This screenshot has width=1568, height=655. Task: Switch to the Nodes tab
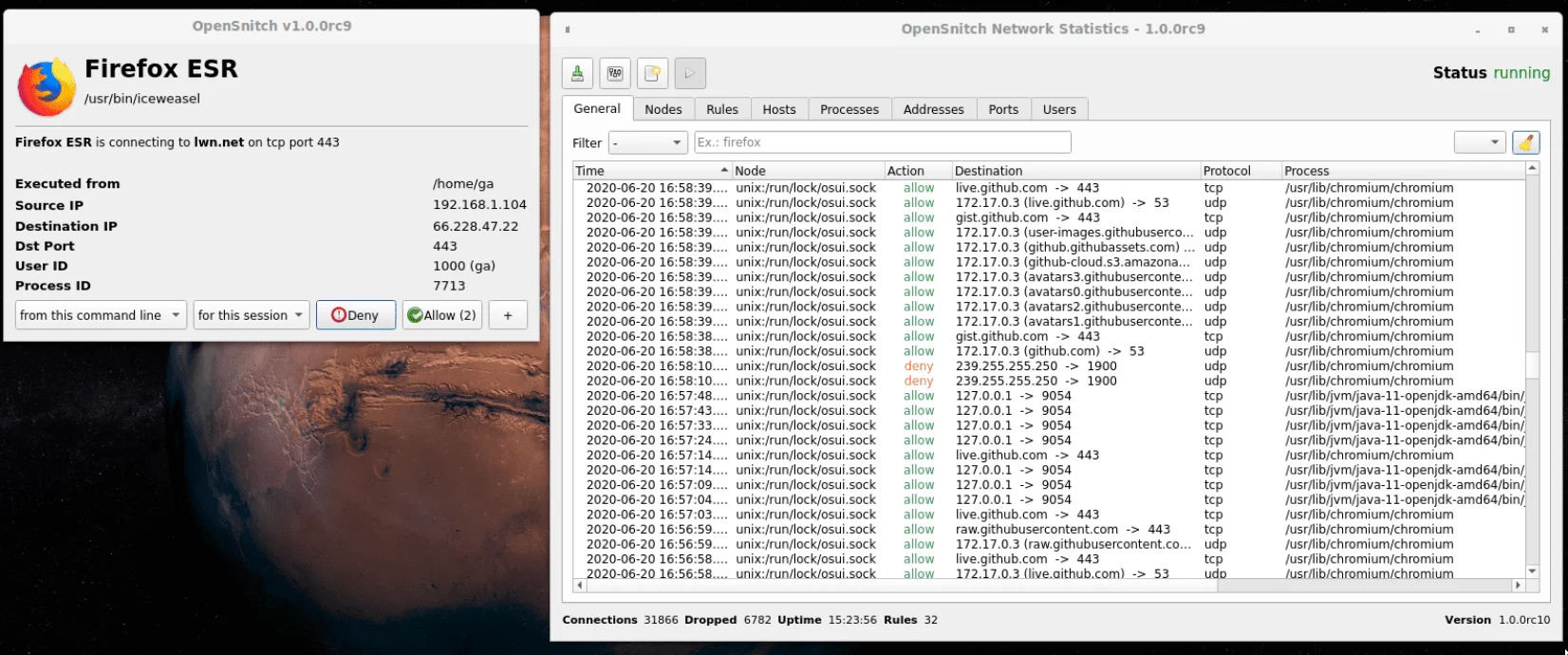(x=663, y=109)
